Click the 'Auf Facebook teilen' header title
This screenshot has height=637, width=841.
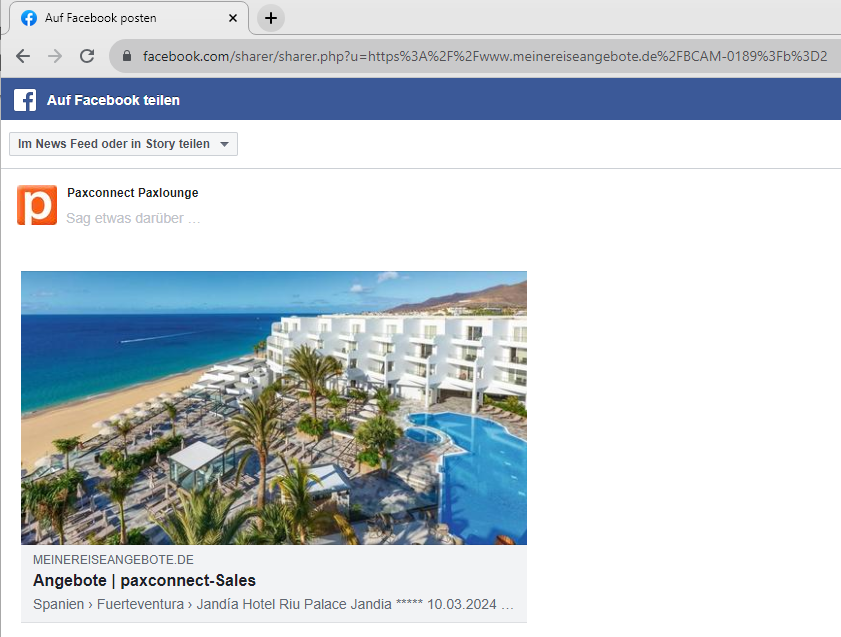pos(113,100)
